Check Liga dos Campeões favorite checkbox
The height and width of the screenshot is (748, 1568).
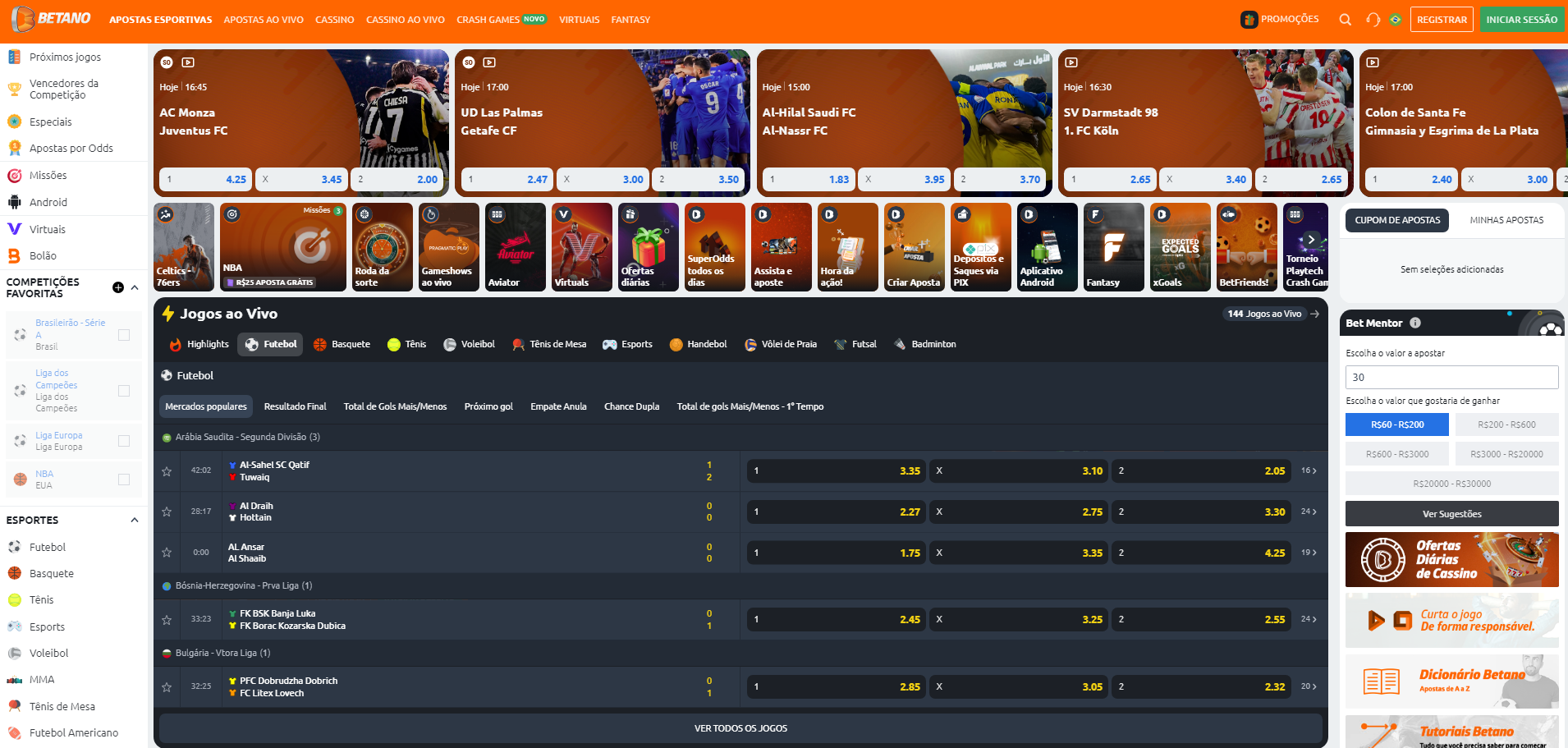point(124,391)
